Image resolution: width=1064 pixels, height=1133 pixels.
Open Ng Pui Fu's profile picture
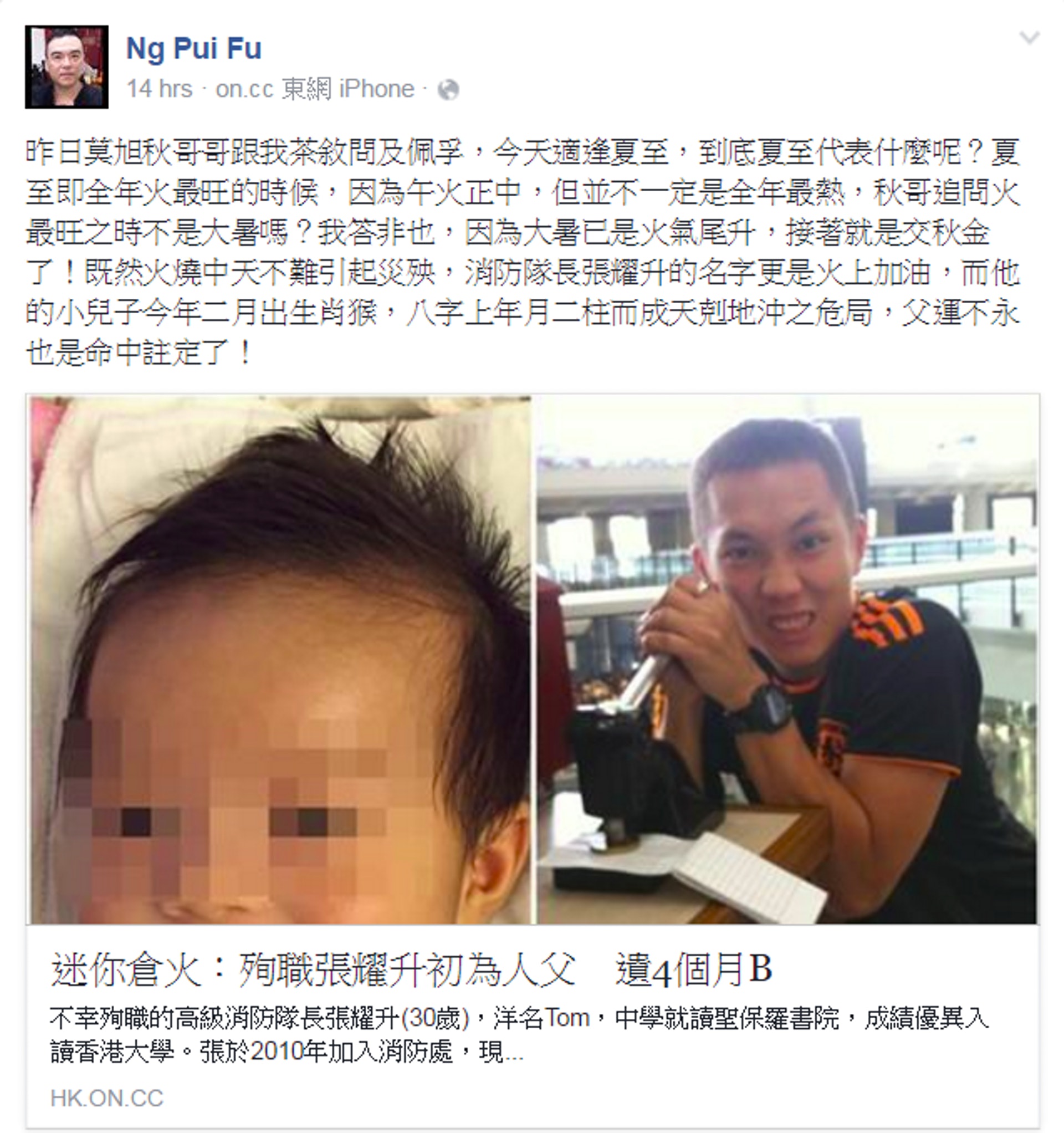66,67
